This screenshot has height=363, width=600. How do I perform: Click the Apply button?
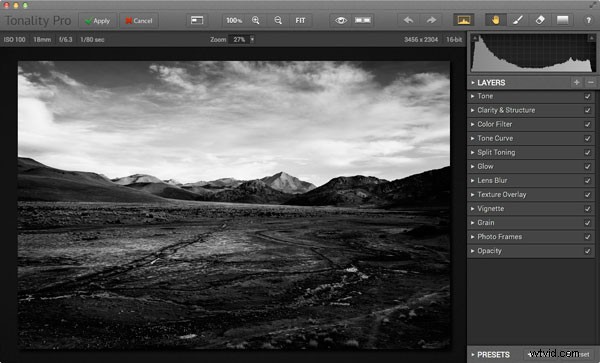click(98, 21)
